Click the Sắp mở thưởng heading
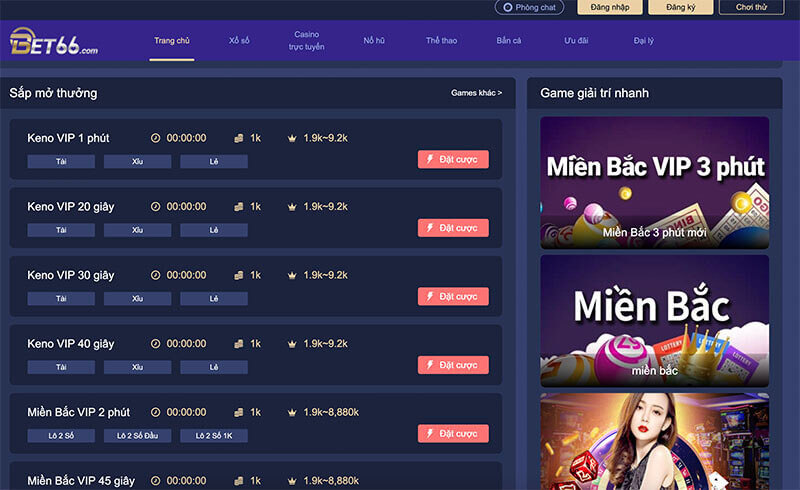800x490 pixels. click(x=53, y=93)
